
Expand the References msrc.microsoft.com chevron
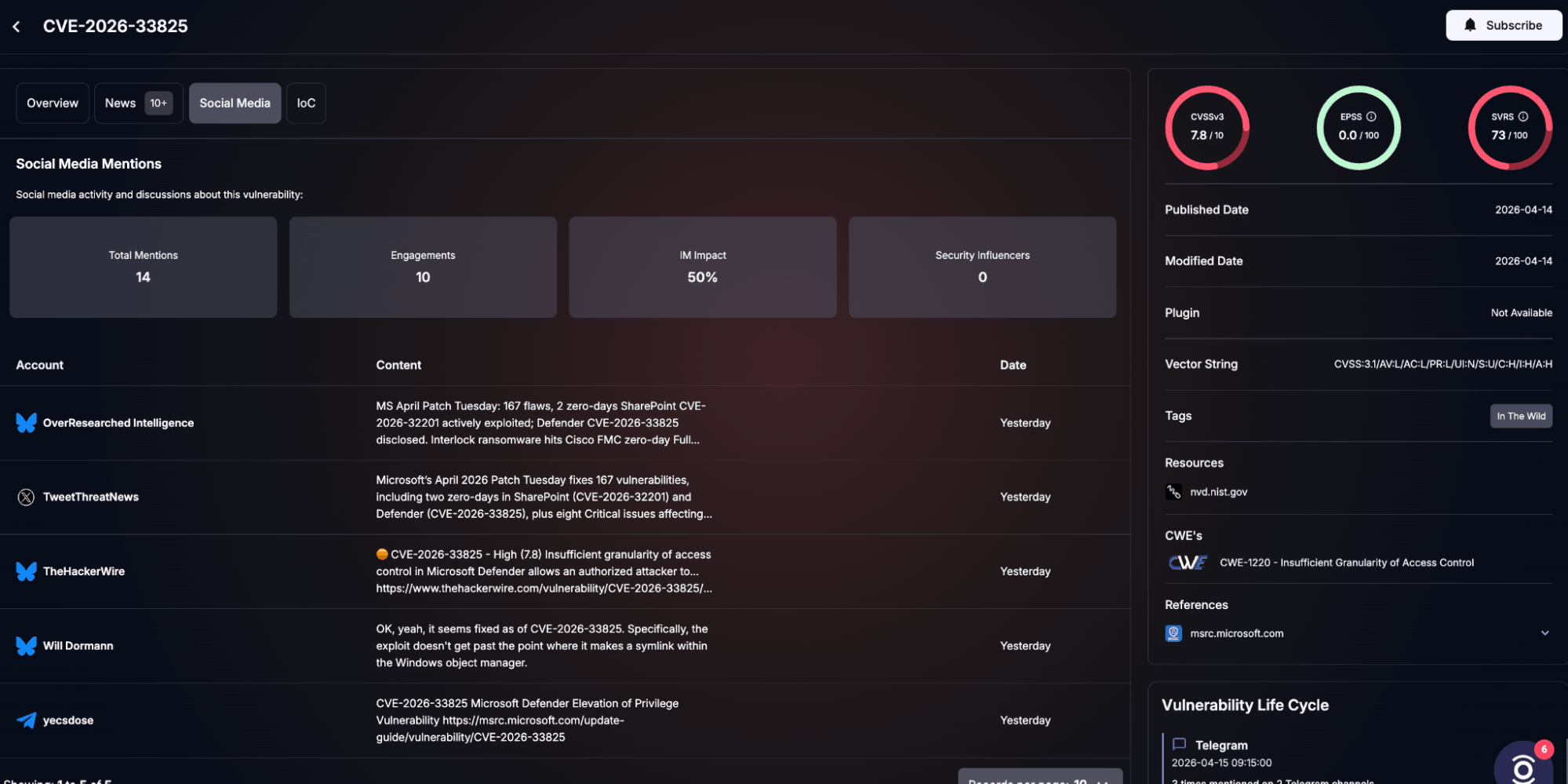point(1544,633)
